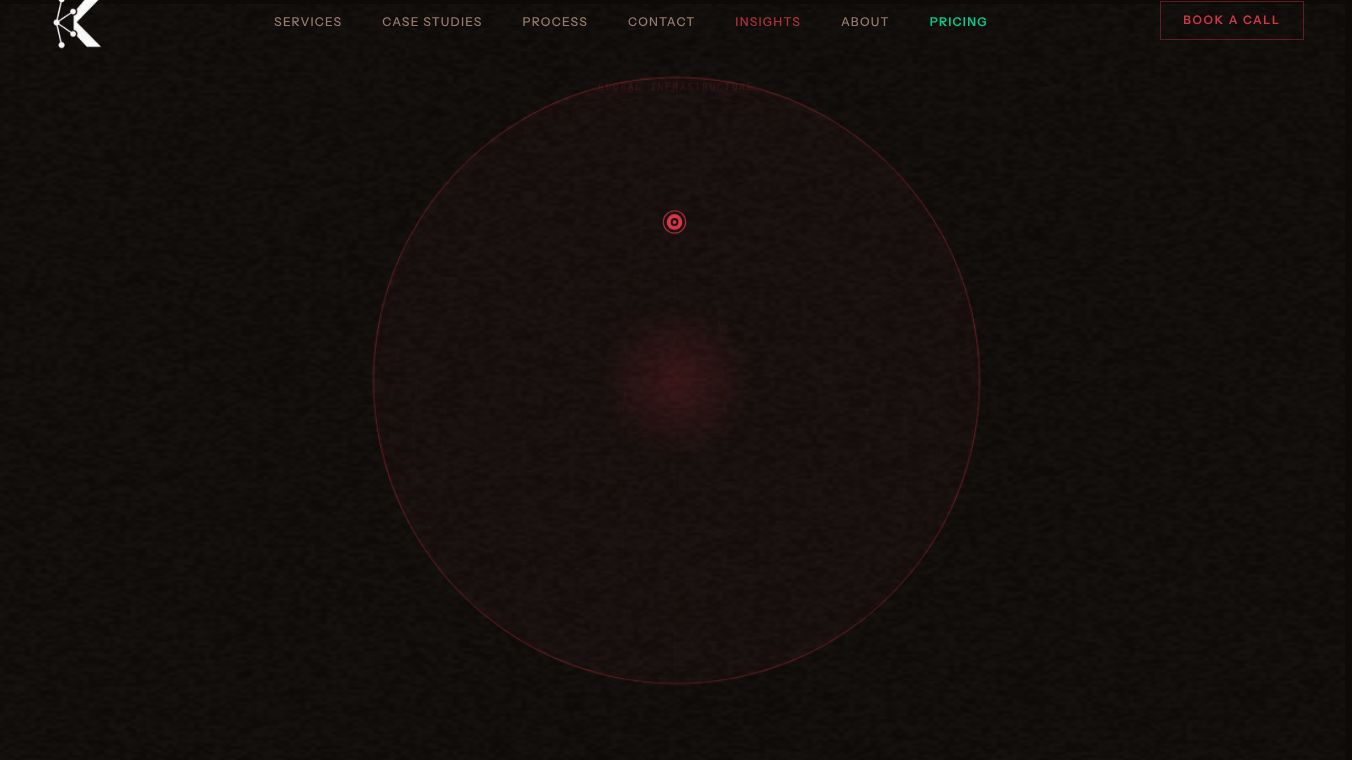Image resolution: width=1352 pixels, height=760 pixels.
Task: Select Process in the navigation bar
Action: pos(555,21)
